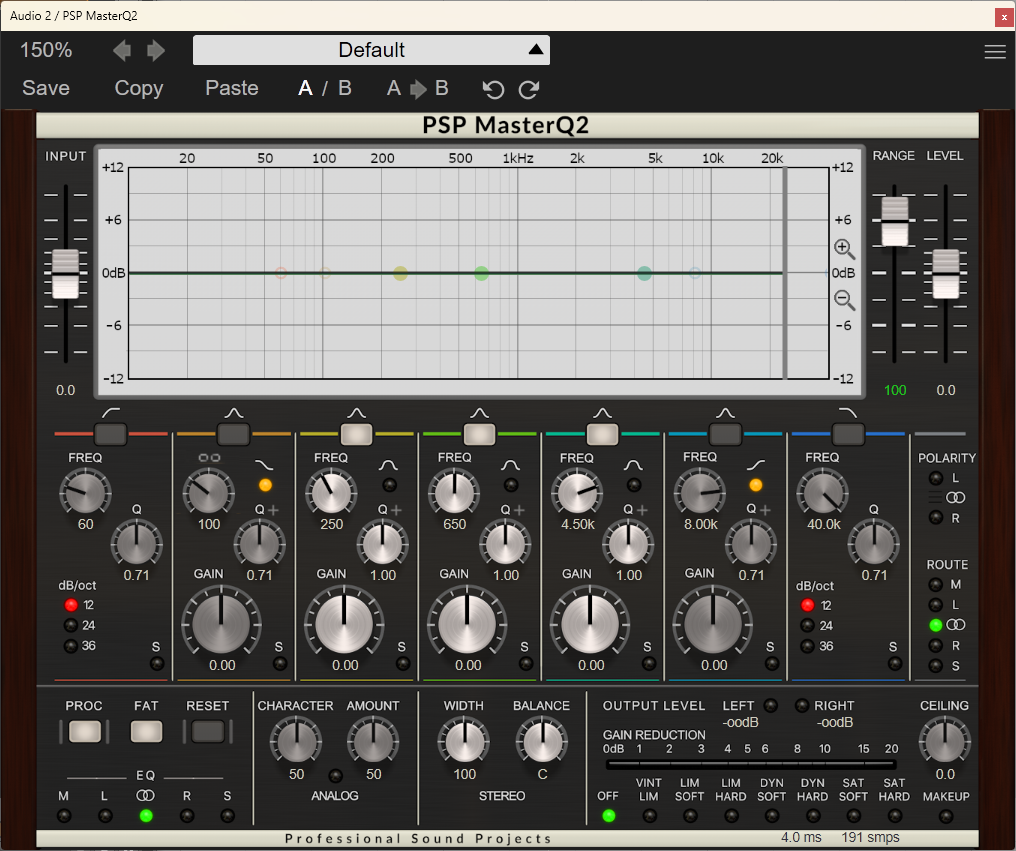Set ROUTE to S (side)
The image size is (1016, 851).
coord(936,666)
